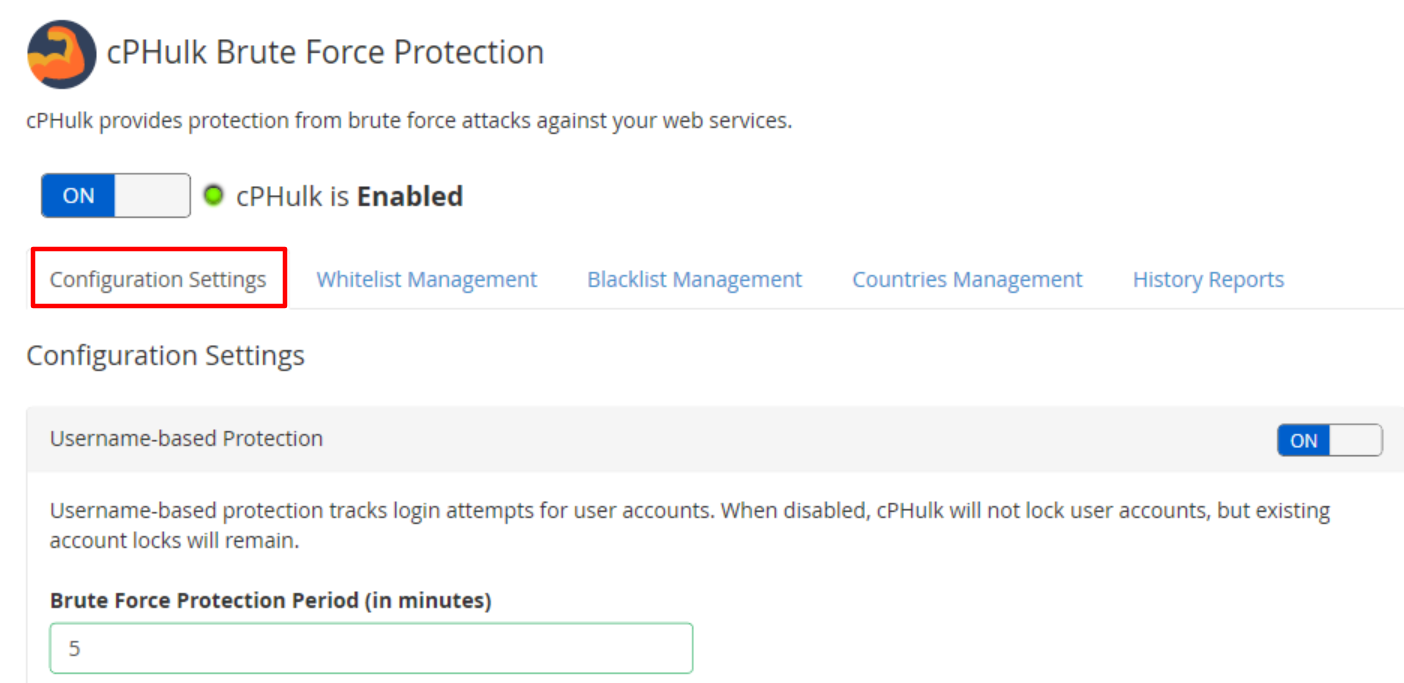Viewport: 1404px width, 683px height.
Task: Click the green enabled status indicator dot
Action: pyautogui.click(x=213, y=195)
